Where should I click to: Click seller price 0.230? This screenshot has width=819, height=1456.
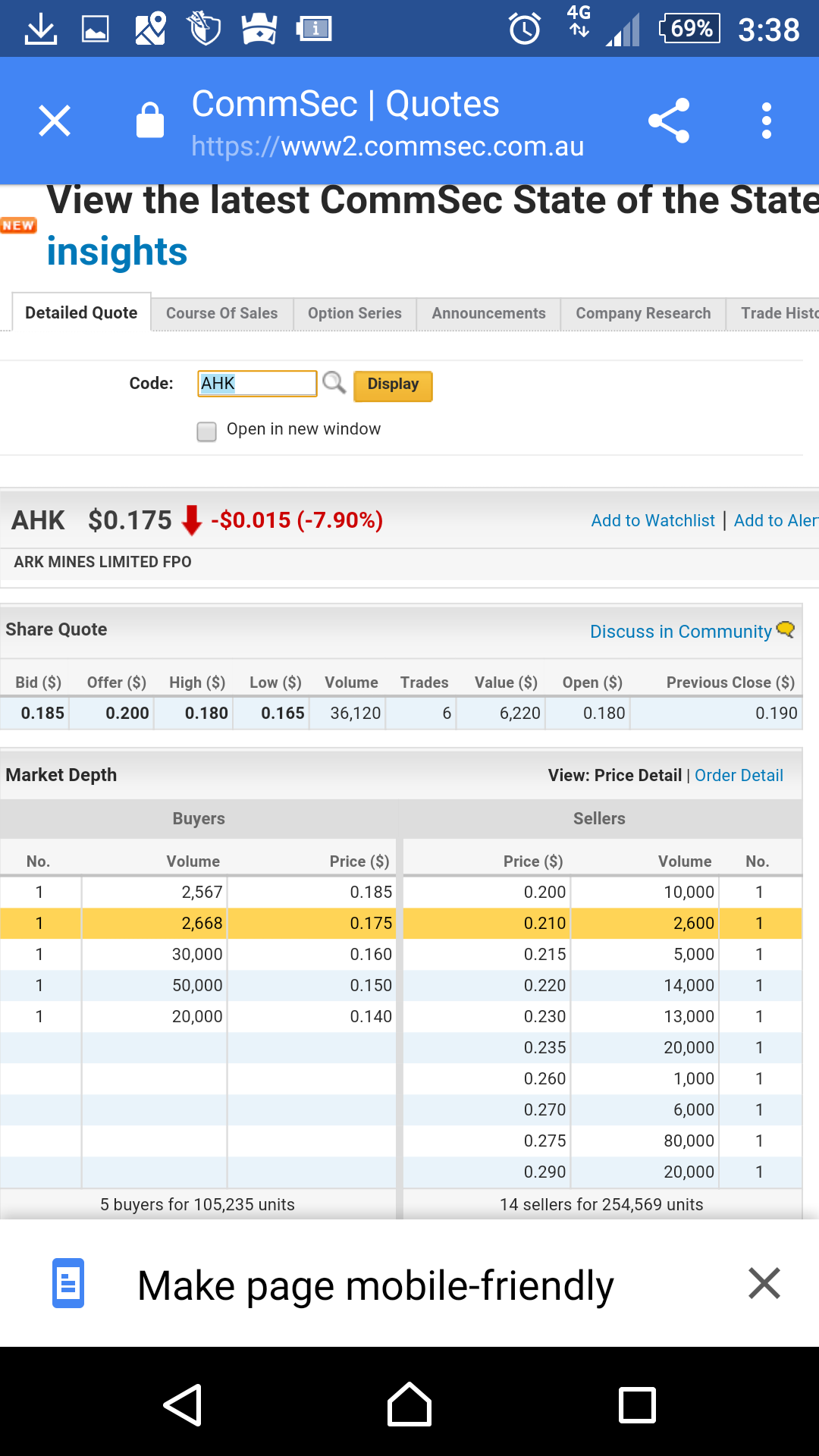pos(545,1016)
